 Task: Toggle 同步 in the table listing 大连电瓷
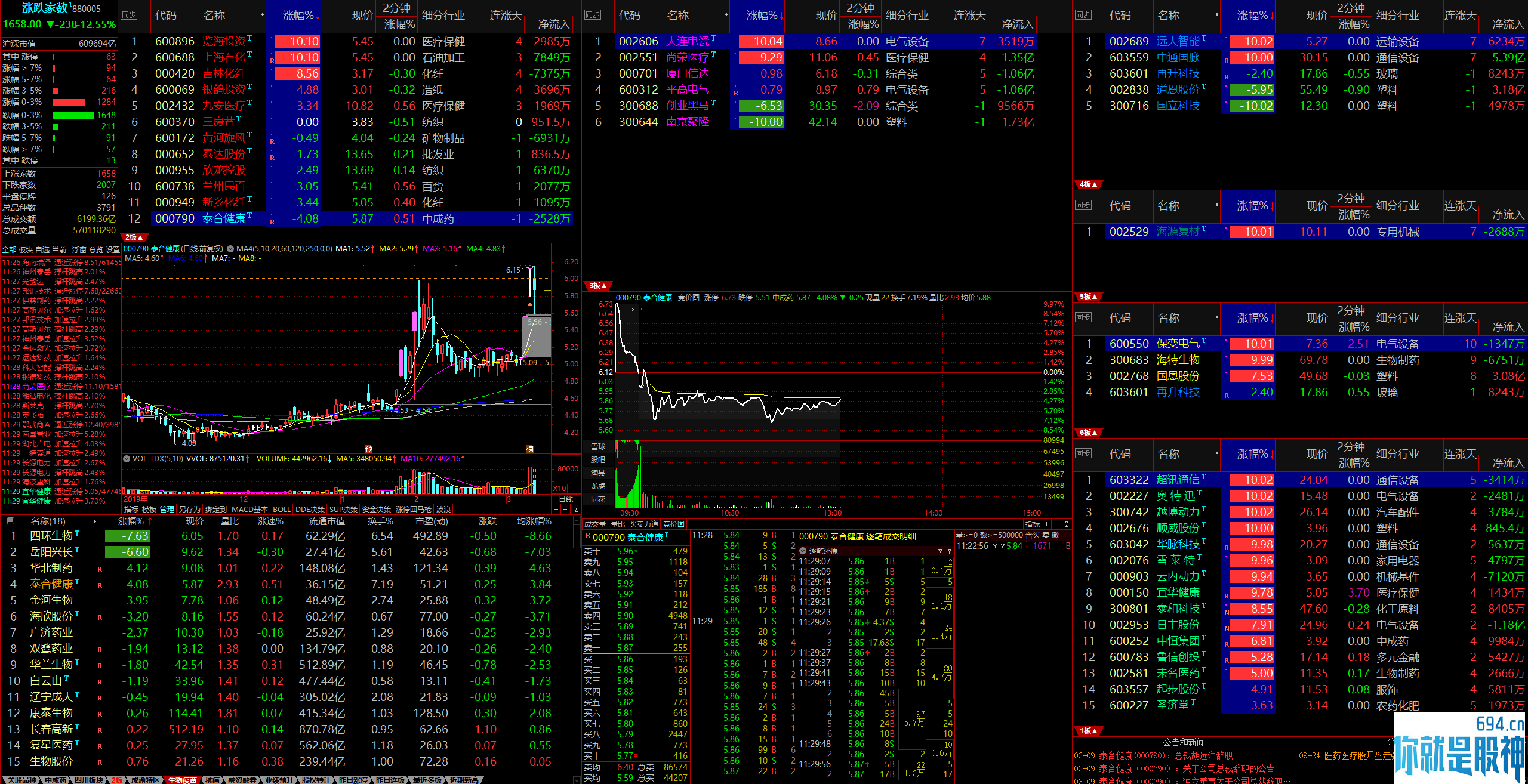coord(593,15)
